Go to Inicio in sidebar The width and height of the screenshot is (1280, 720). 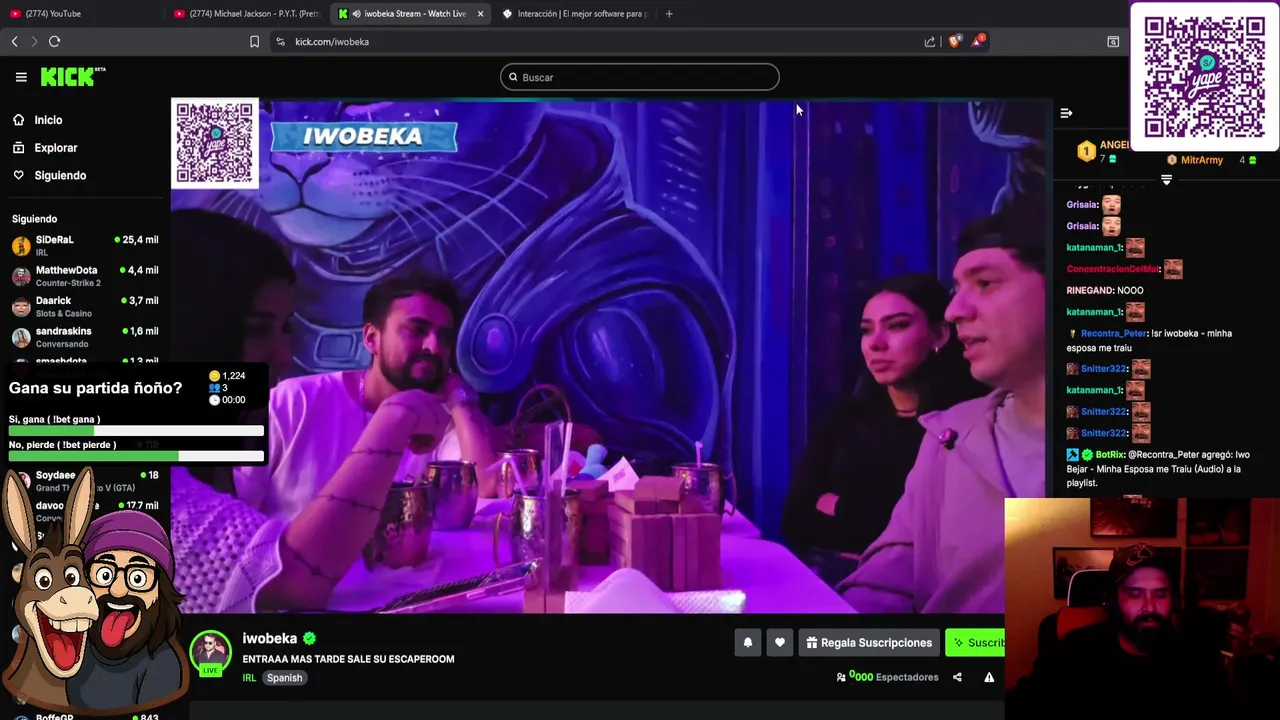pyautogui.click(x=48, y=120)
